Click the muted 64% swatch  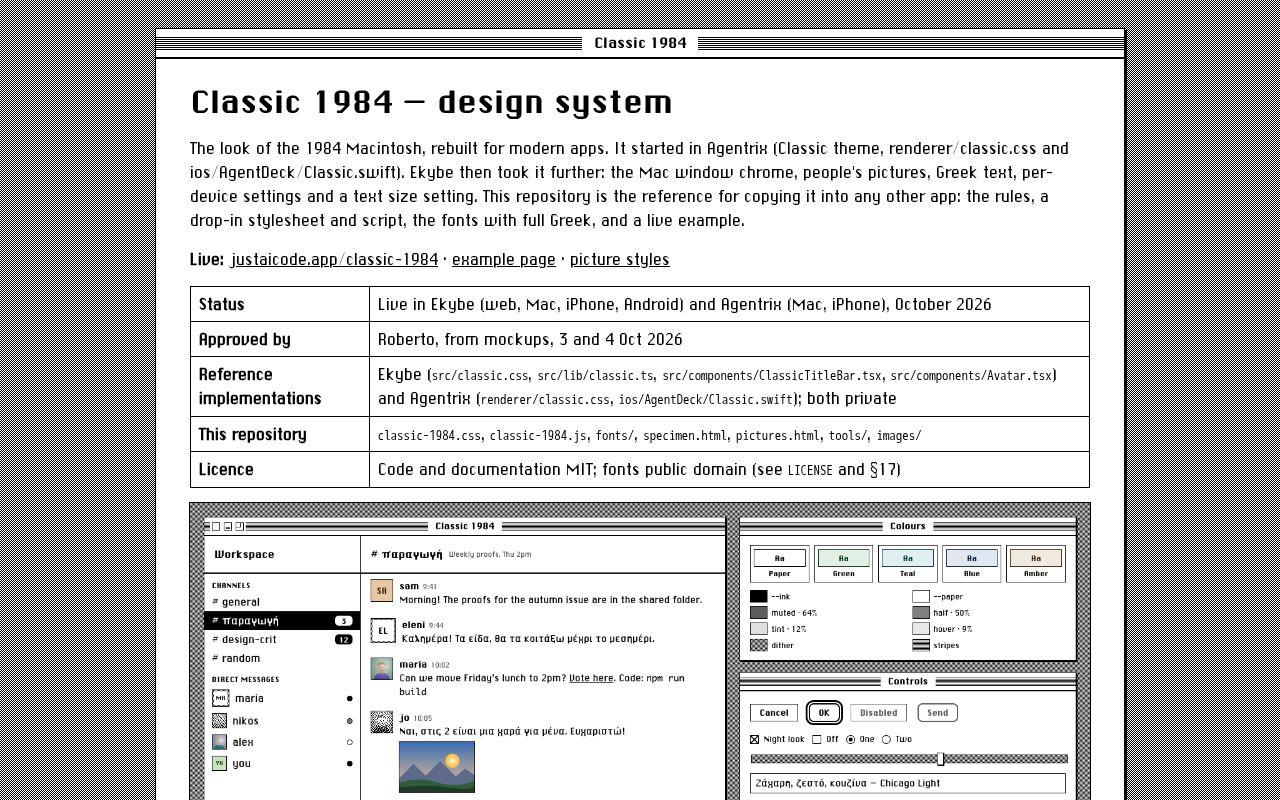point(759,613)
